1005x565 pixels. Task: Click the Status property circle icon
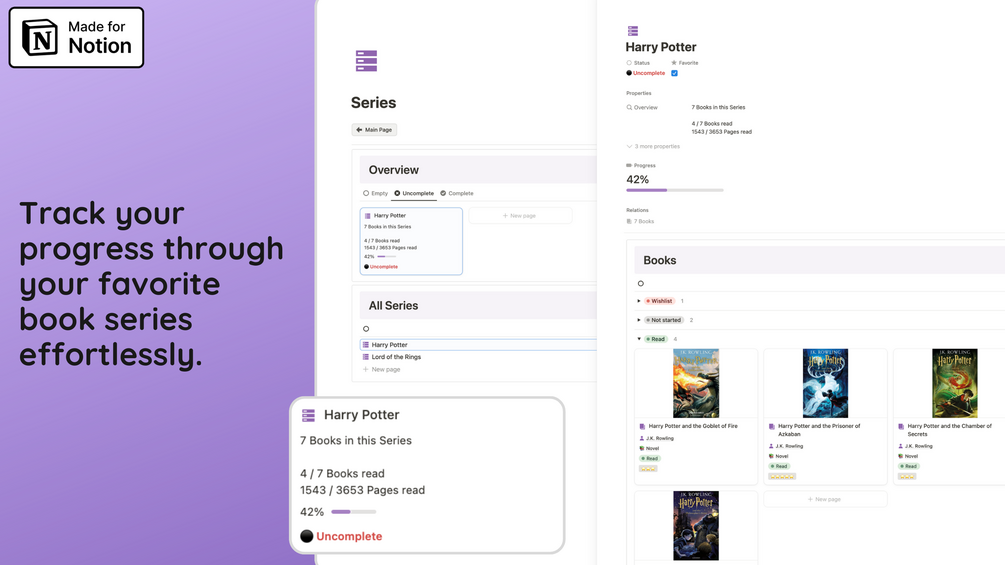pyautogui.click(x=629, y=63)
